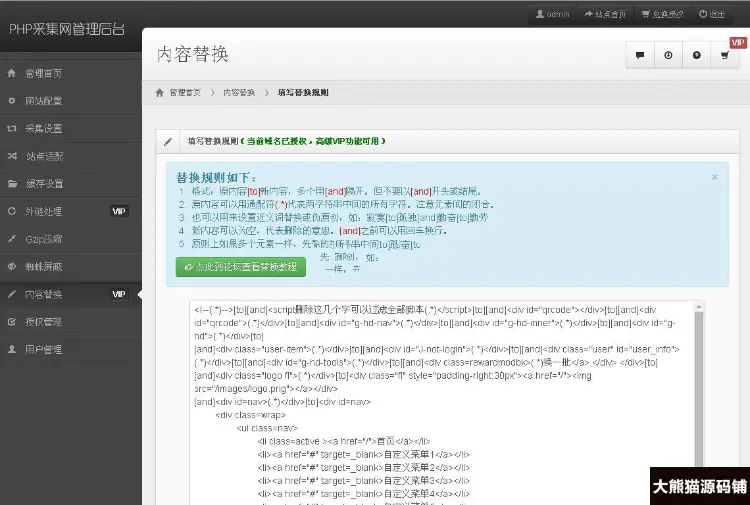Click the pencil icon in 填写替换规则 panel header
750x505 pixels.
click(x=168, y=142)
